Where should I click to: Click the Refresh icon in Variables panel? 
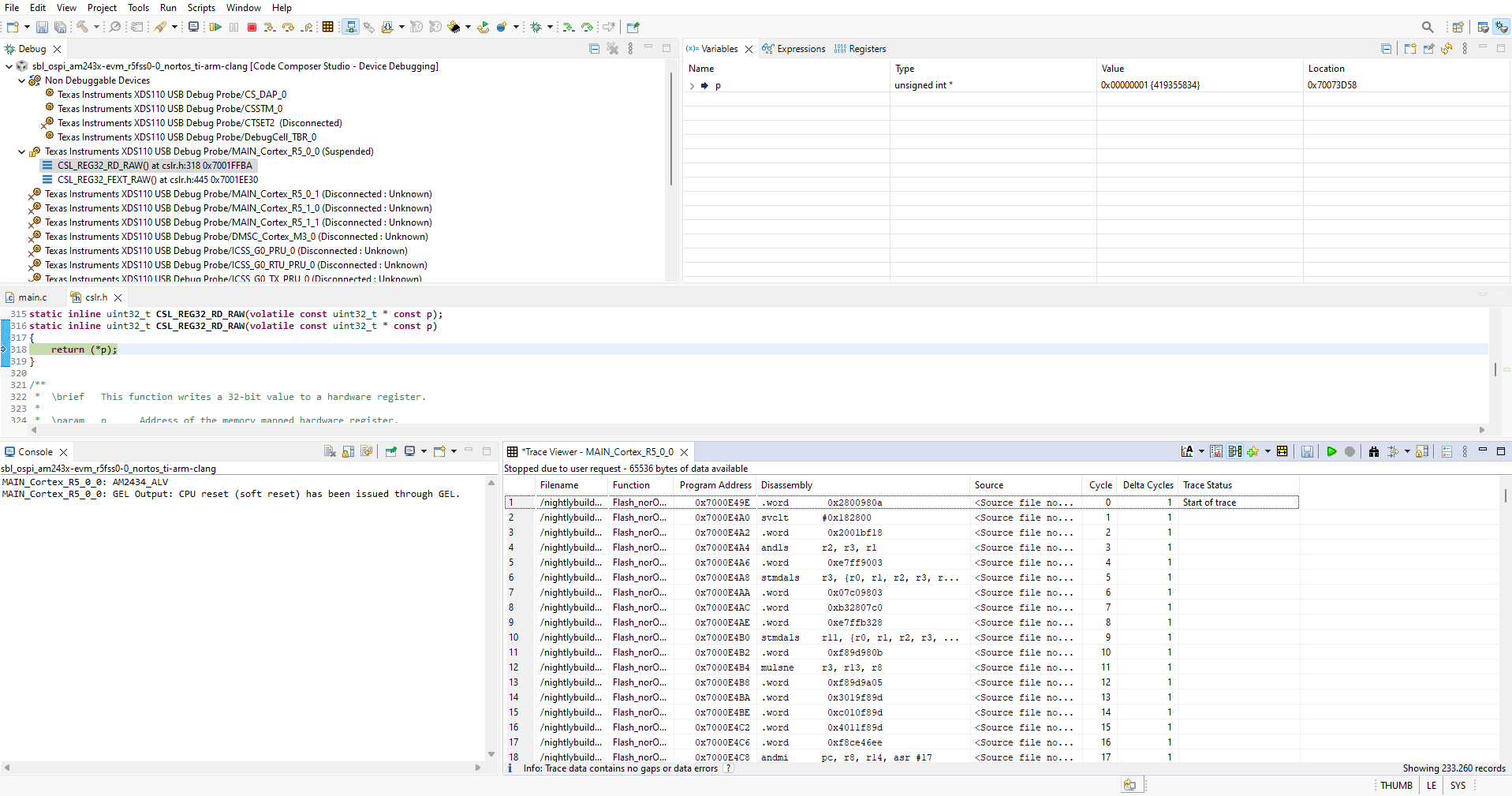(1447, 49)
